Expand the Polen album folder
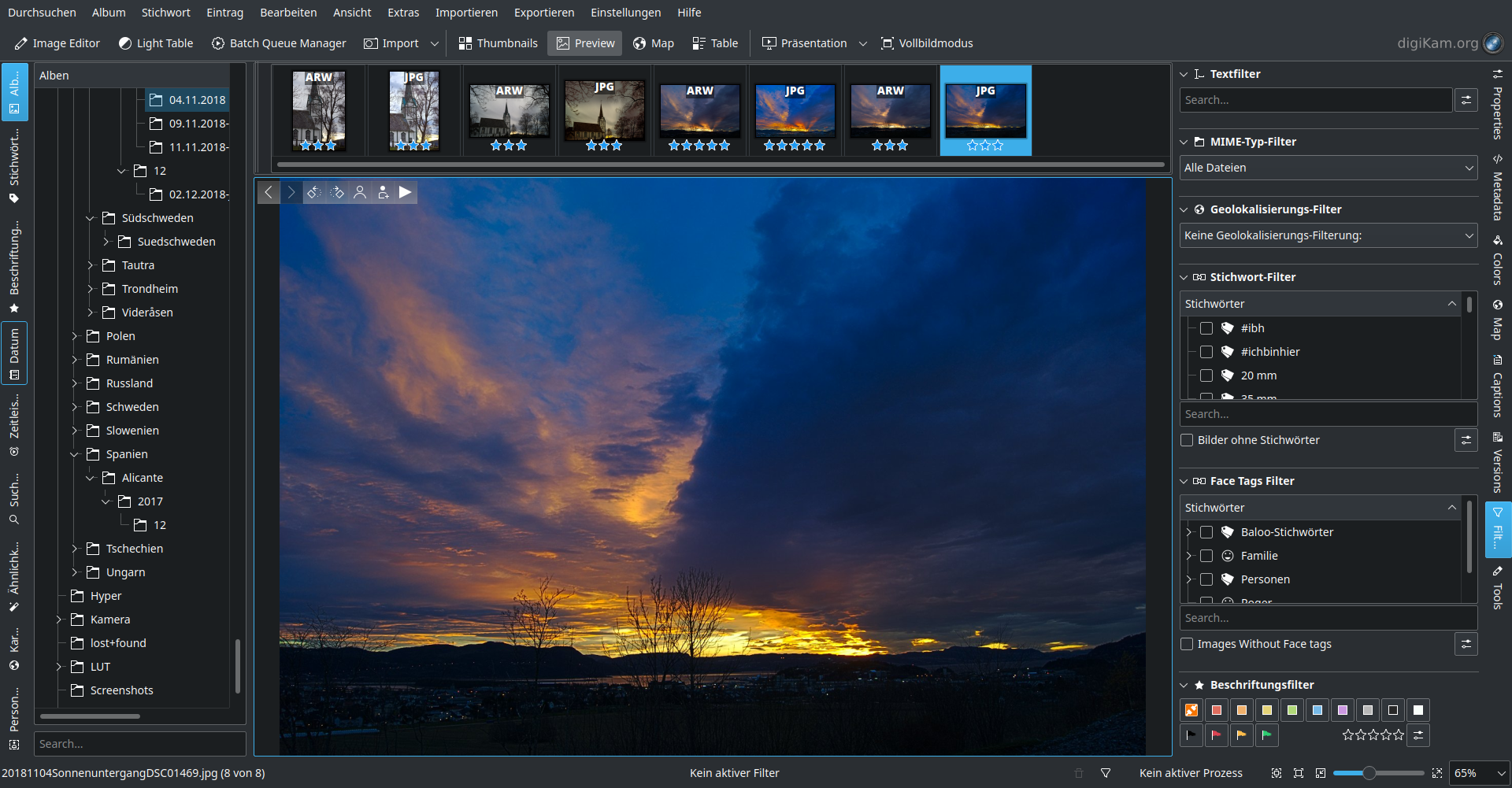Image resolution: width=1512 pixels, height=788 pixels. [x=75, y=336]
